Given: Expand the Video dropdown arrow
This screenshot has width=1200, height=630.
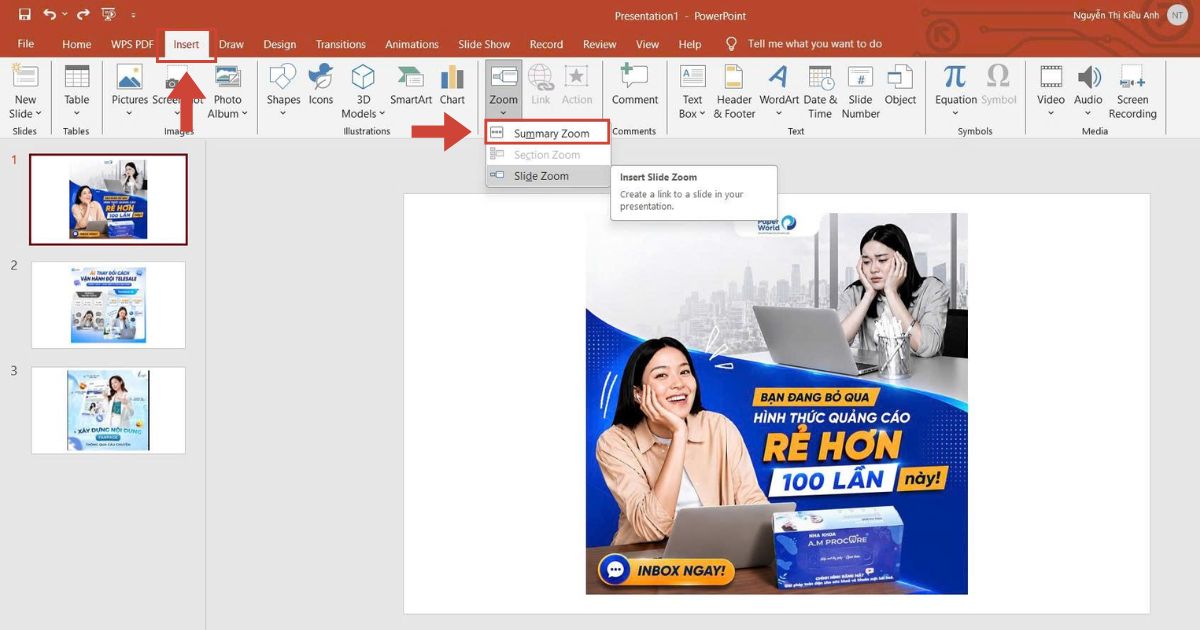Looking at the screenshot, I should 1051,114.
